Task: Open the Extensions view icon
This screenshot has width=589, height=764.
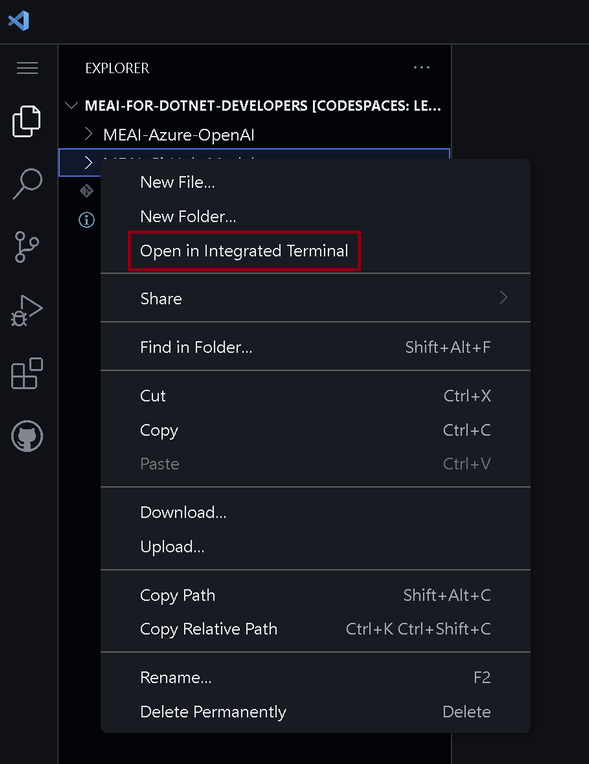Action: (27, 373)
